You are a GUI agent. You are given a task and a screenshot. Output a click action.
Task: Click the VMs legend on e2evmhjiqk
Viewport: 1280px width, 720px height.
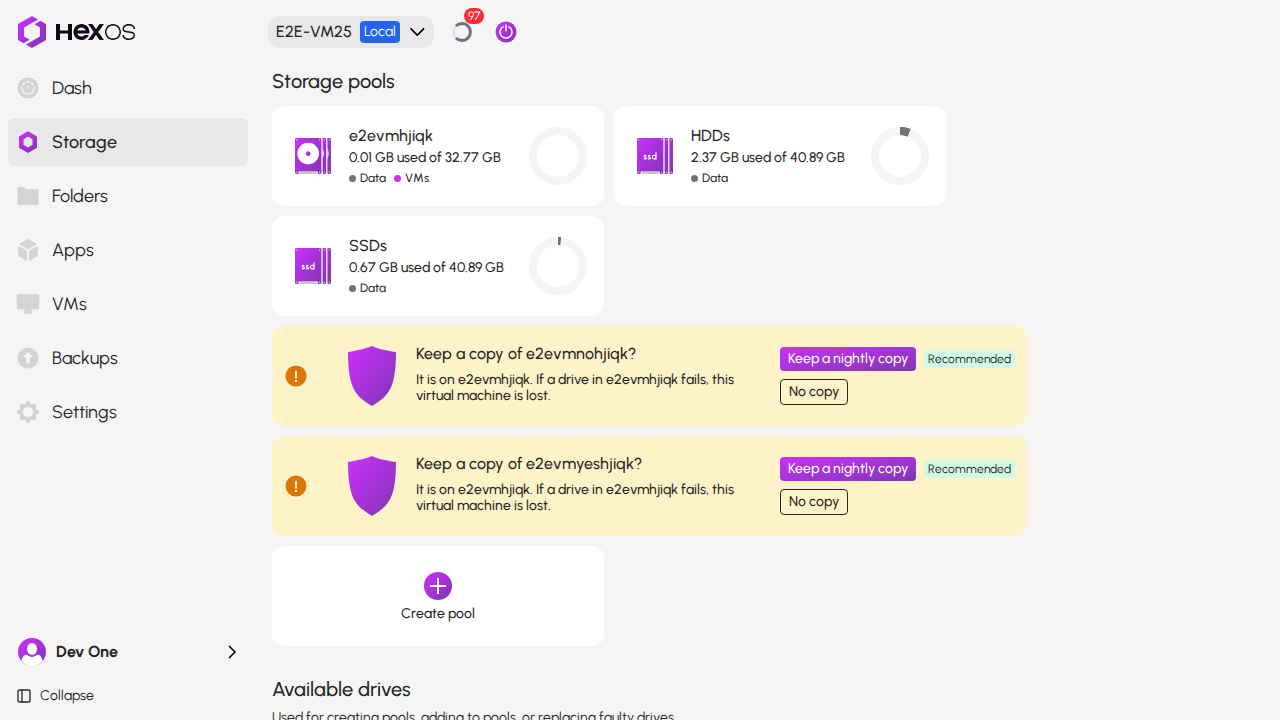coord(411,178)
